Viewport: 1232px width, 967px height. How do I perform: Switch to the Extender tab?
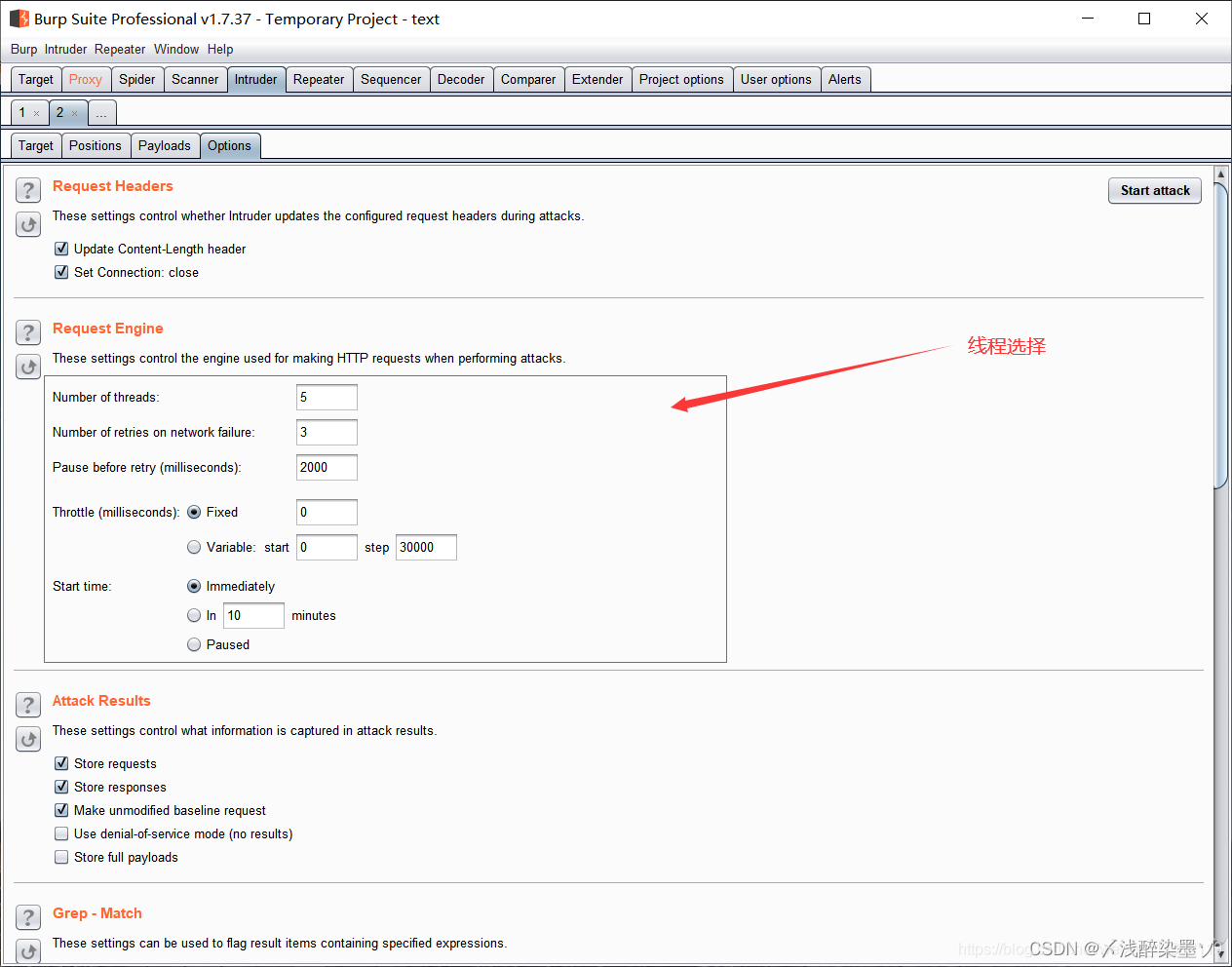tap(597, 80)
